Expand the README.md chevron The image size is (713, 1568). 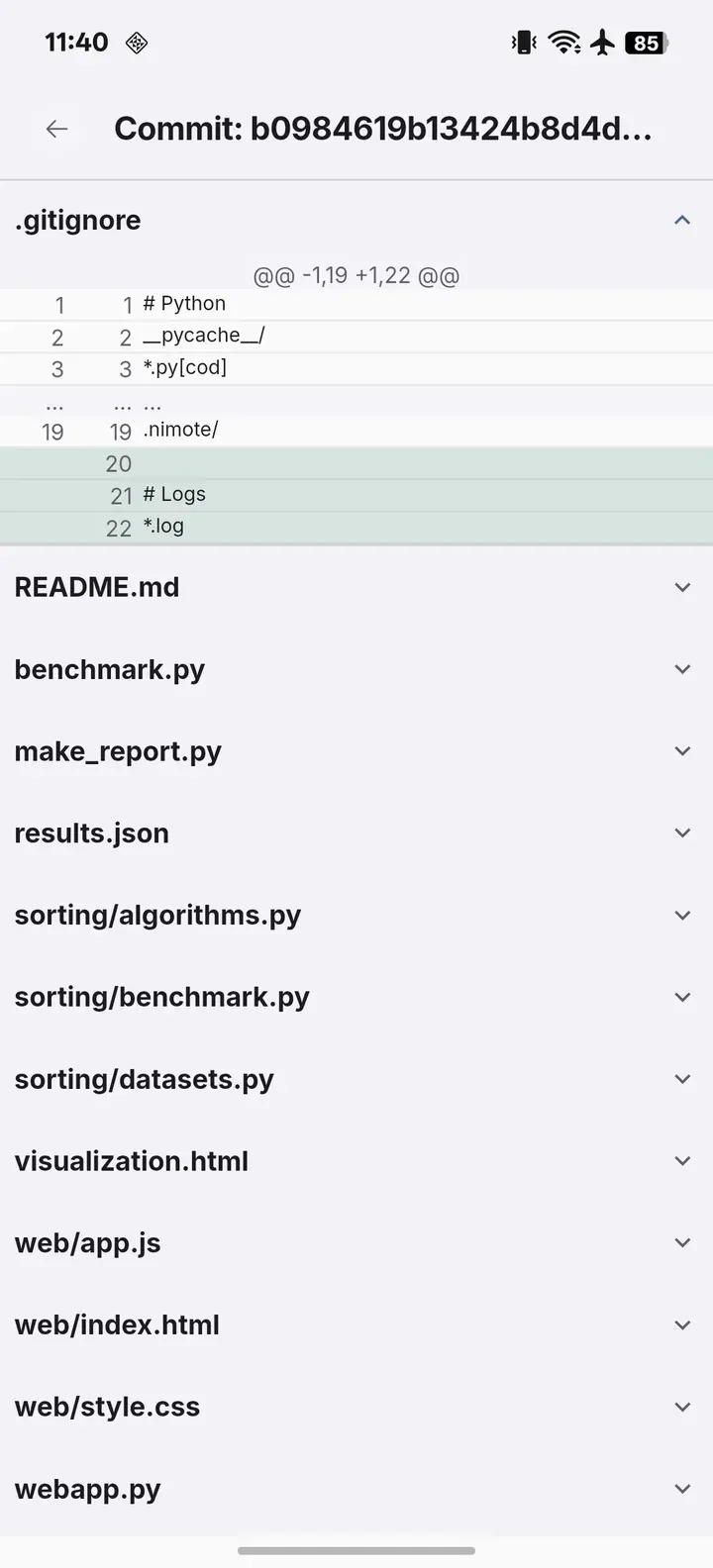[x=682, y=587]
